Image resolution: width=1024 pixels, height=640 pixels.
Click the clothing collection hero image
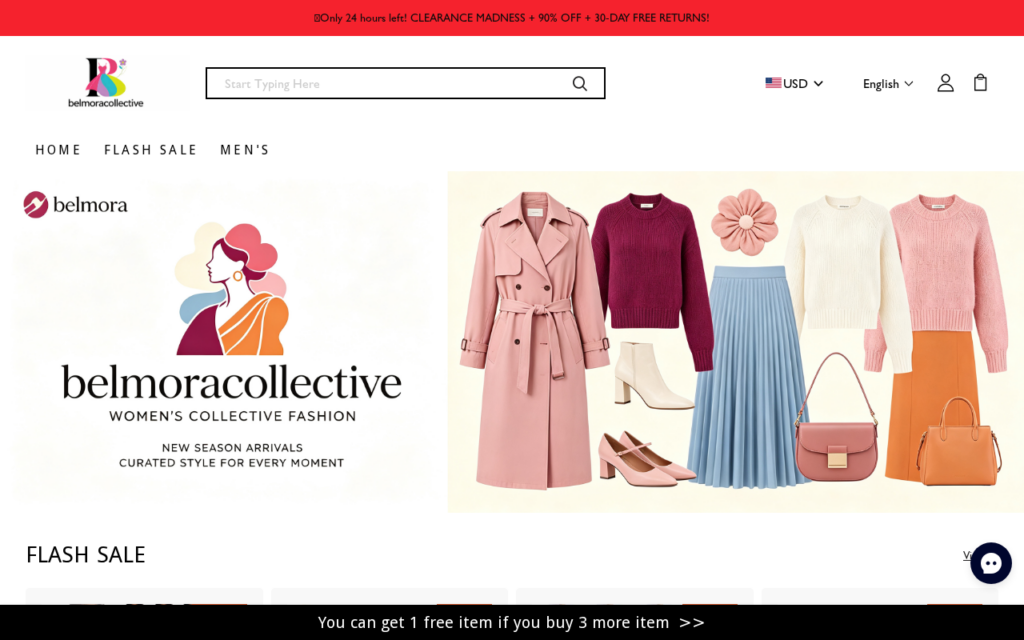tap(735, 342)
